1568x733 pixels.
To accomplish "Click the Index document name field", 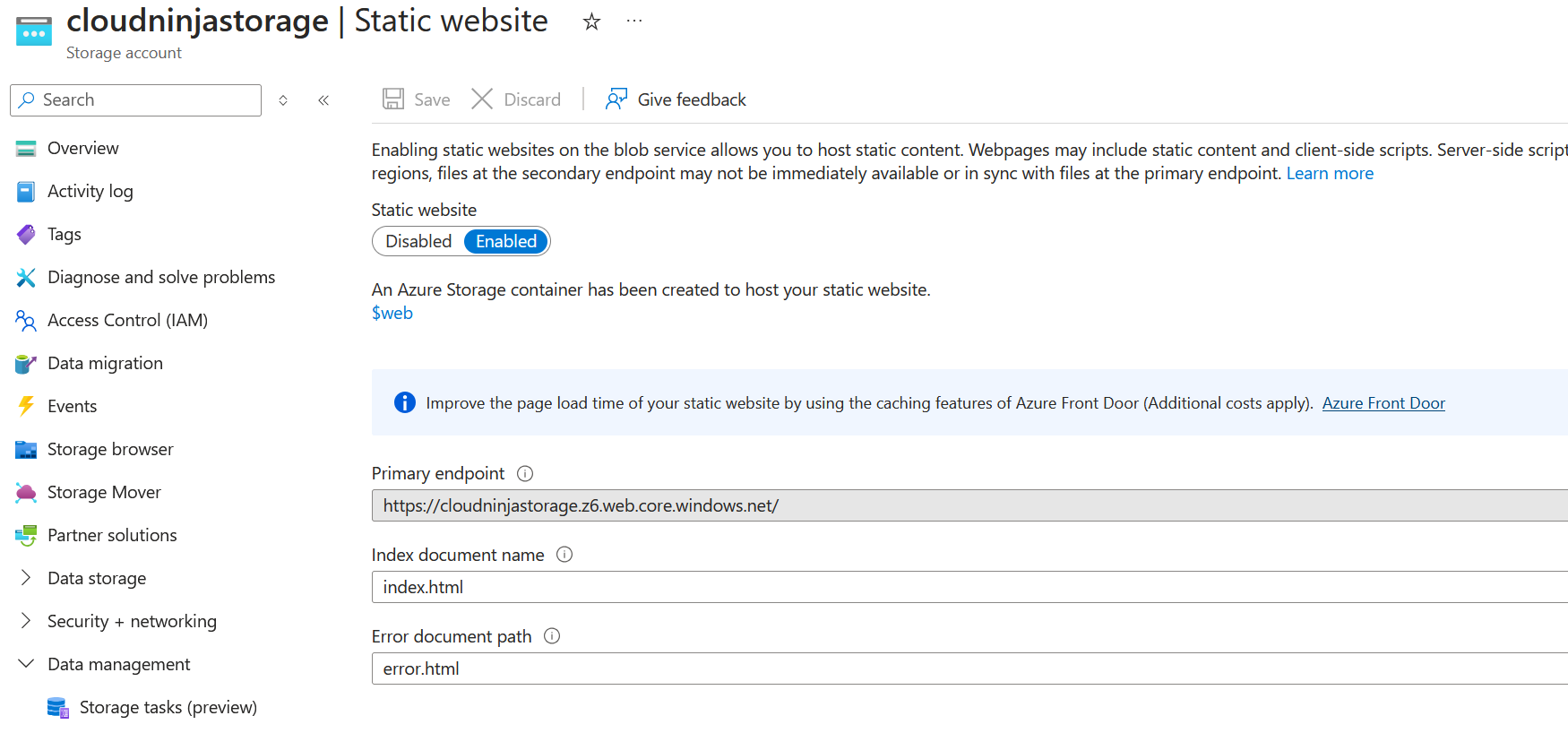I will click(969, 587).
